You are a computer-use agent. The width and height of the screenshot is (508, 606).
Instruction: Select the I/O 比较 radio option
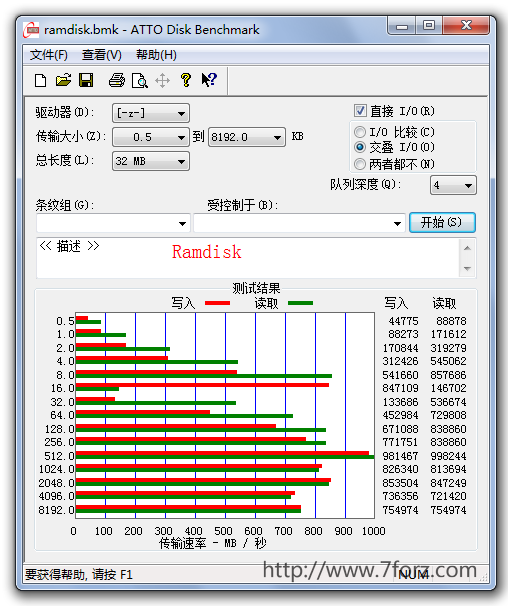(x=360, y=132)
